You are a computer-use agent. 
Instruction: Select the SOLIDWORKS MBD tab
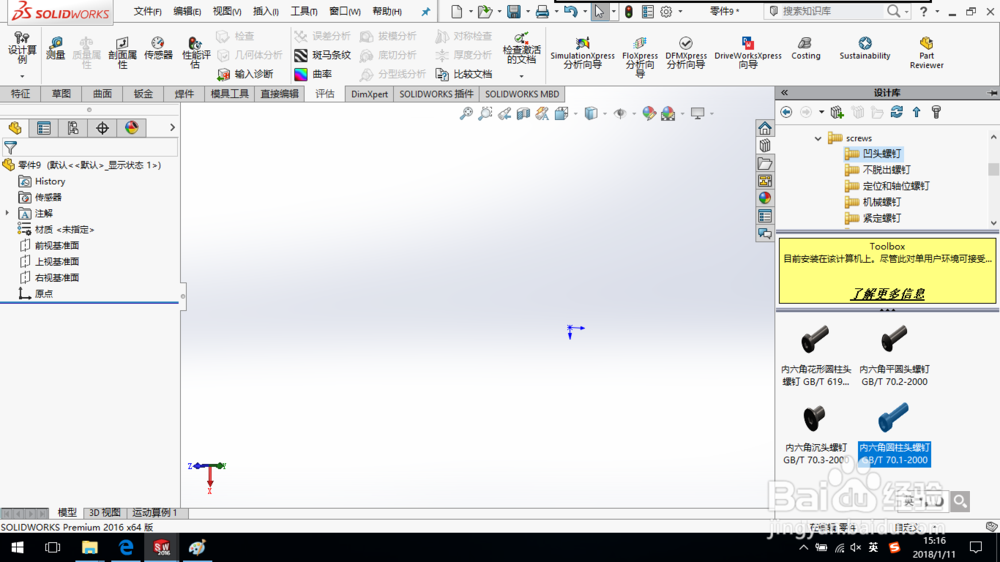tap(522, 94)
